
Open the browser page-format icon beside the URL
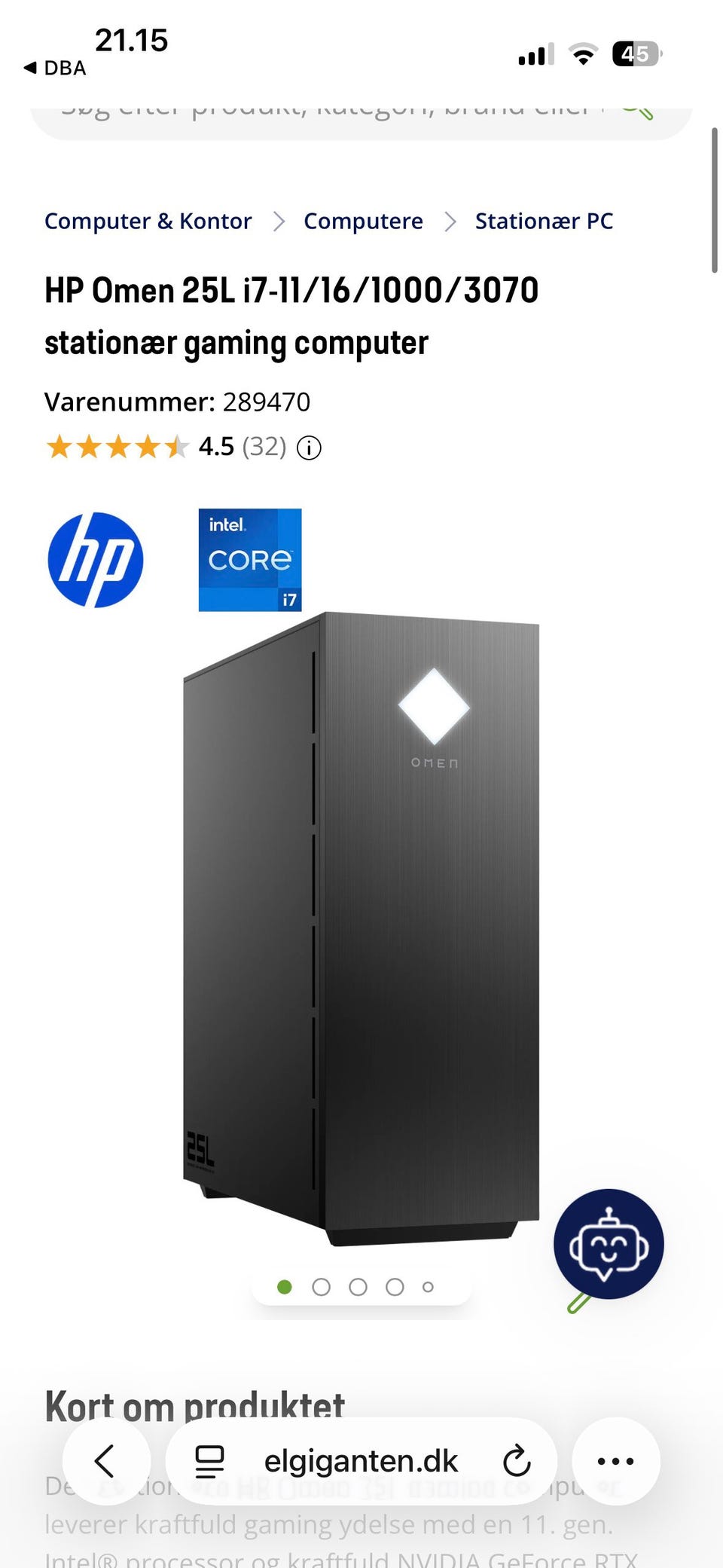[x=209, y=1461]
